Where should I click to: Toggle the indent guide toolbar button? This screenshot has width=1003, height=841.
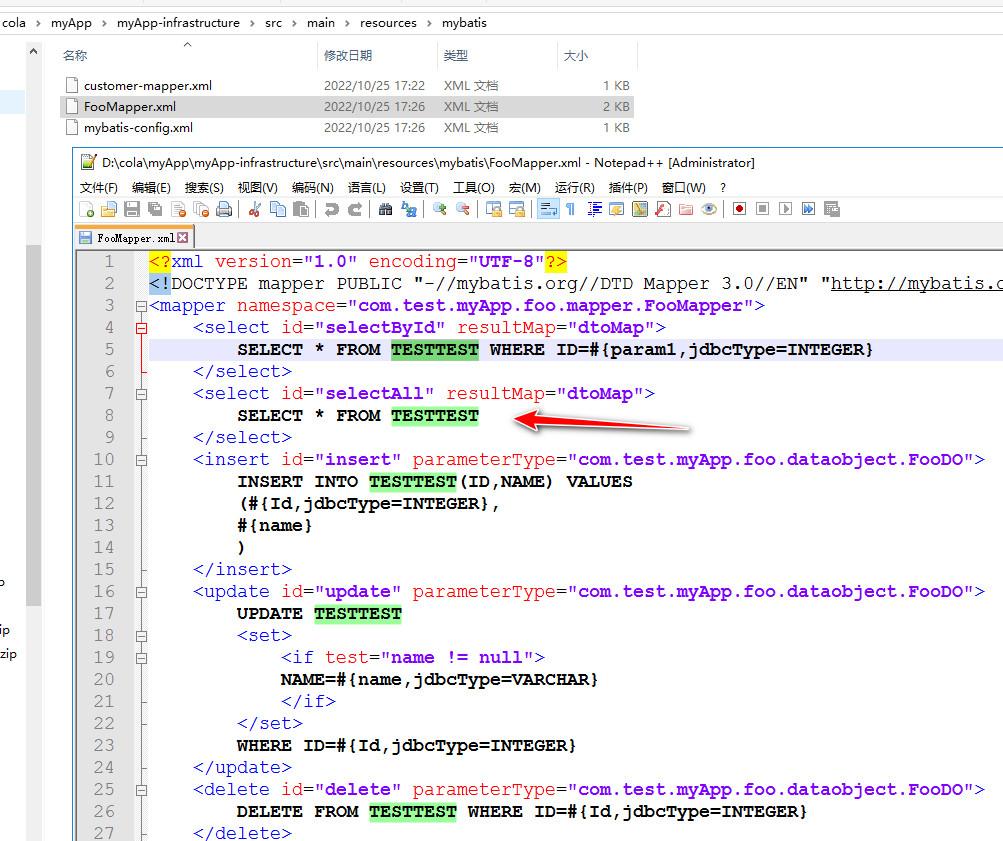click(594, 209)
